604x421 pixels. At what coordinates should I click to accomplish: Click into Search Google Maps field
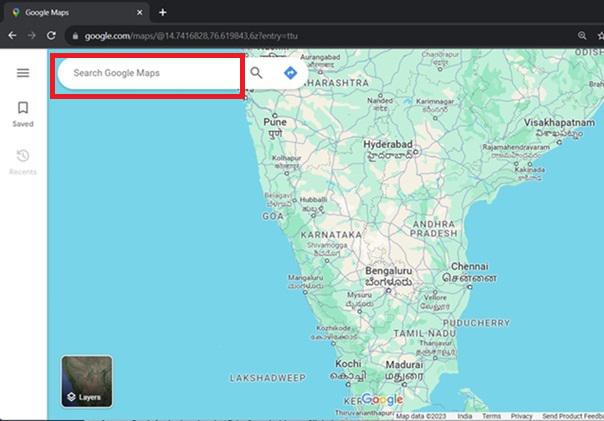coord(149,73)
